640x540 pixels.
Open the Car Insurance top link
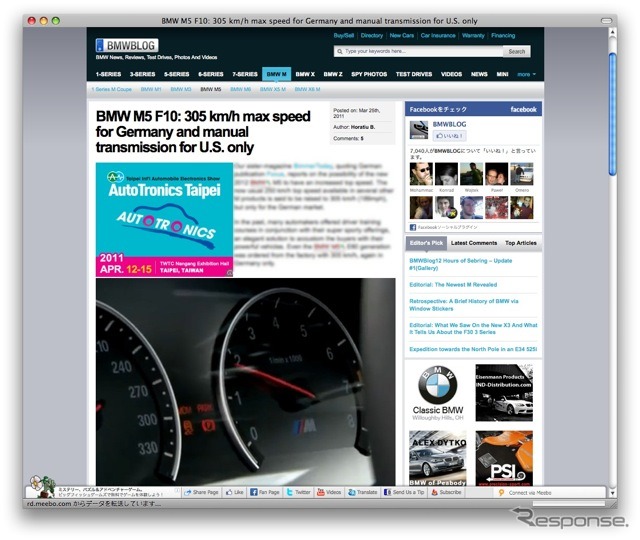click(x=438, y=36)
